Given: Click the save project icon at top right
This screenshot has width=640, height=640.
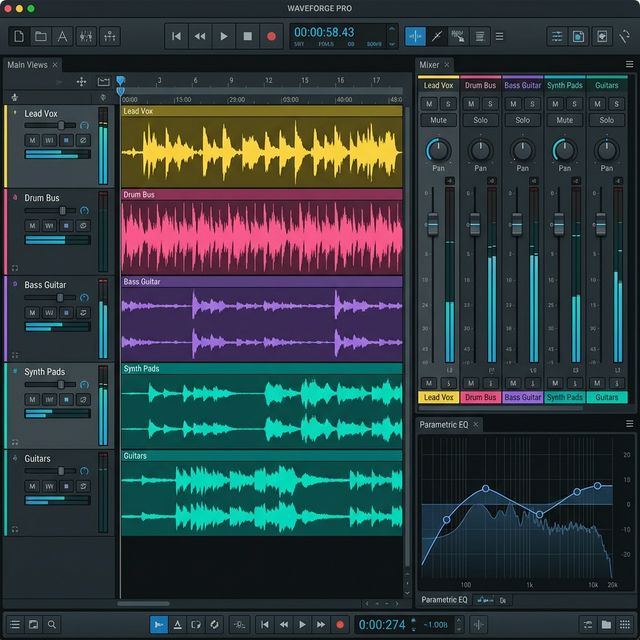Looking at the screenshot, I should tap(578, 36).
